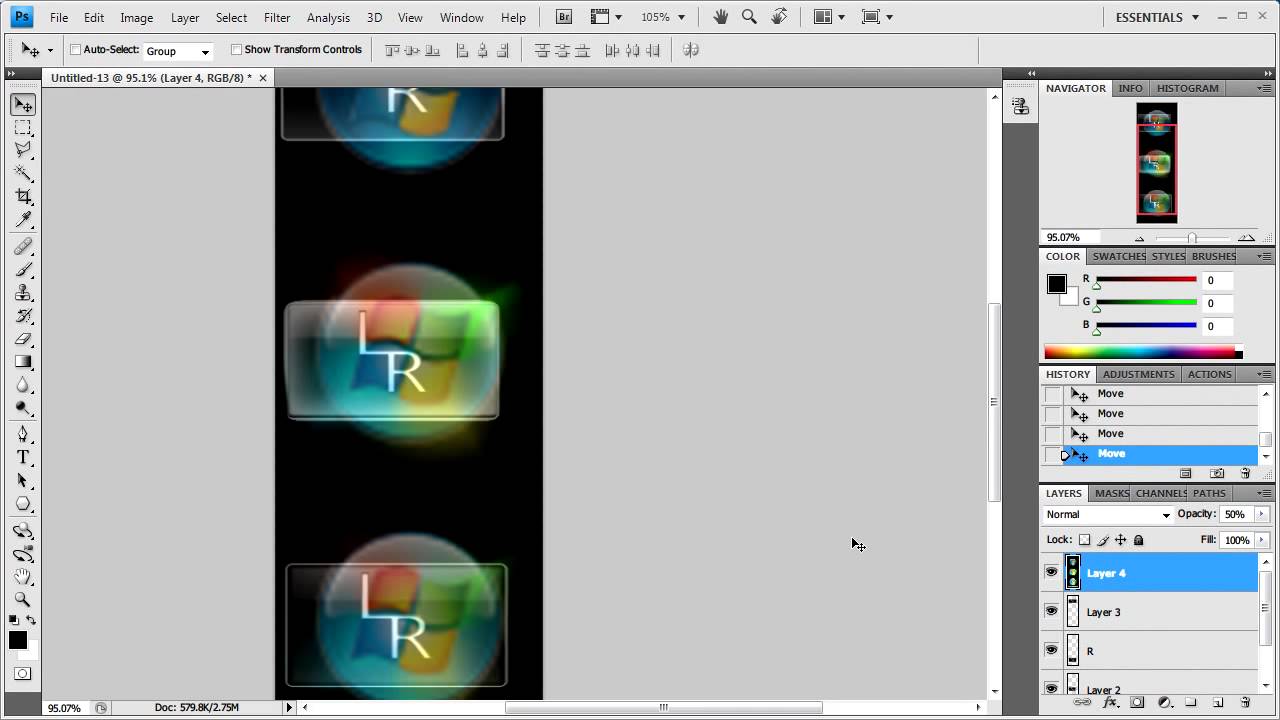Enable Show Transform Controls checkbox
Image resolution: width=1280 pixels, height=720 pixels.
pos(236,49)
